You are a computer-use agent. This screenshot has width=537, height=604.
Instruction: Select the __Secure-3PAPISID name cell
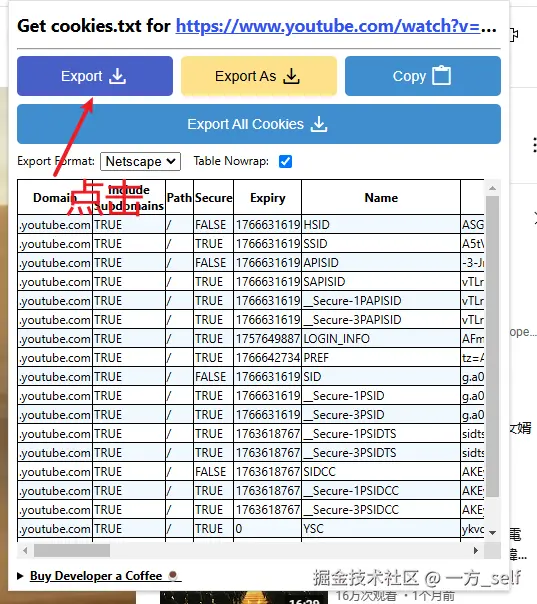coord(381,320)
